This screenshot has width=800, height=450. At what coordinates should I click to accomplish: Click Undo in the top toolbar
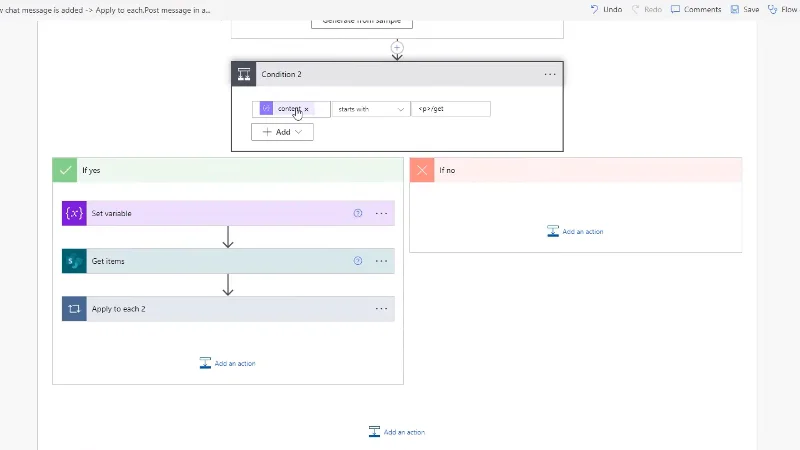coord(606,9)
